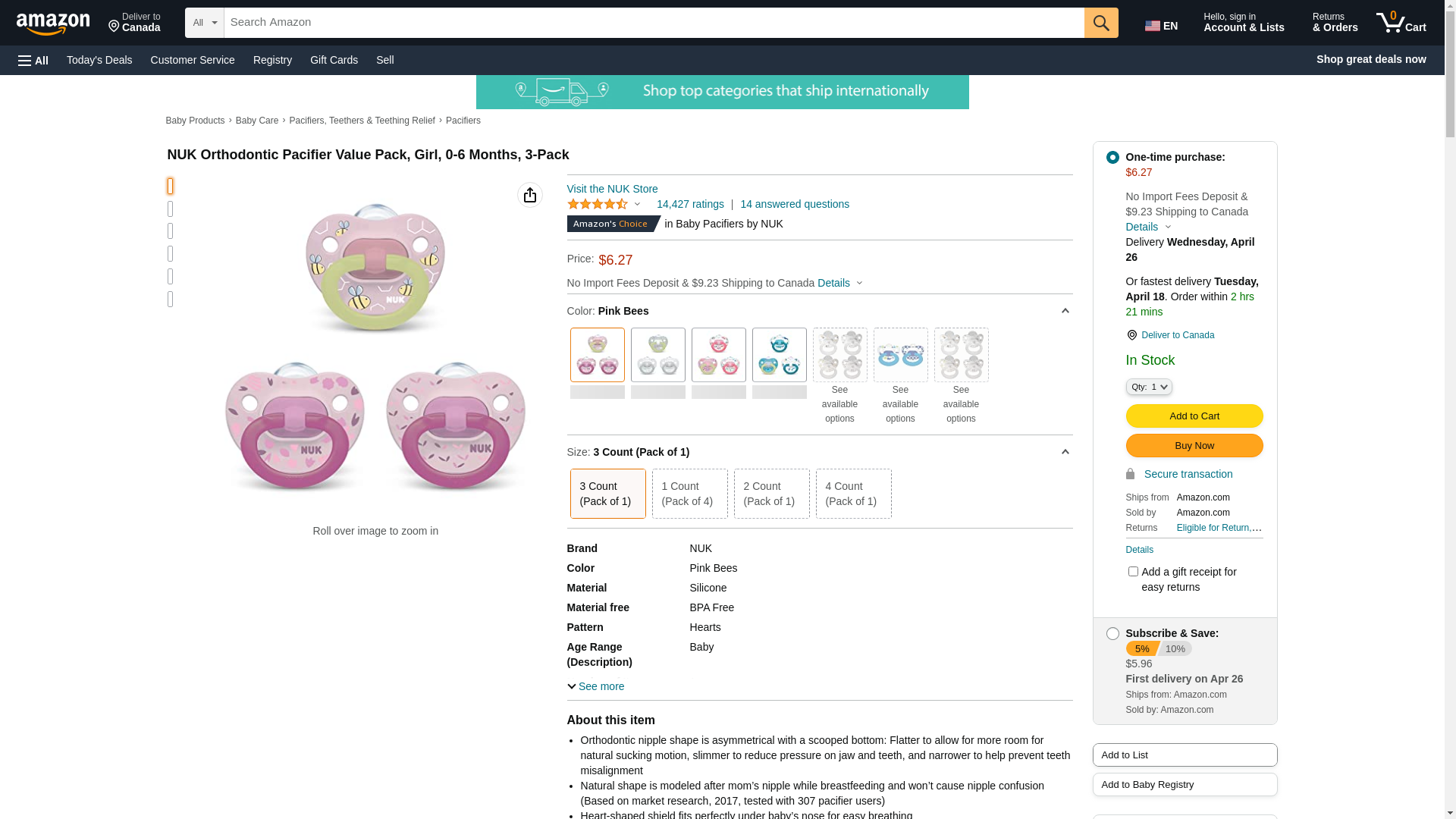This screenshot has width=1456, height=819.
Task: Open the search category All dropdown
Action: [x=204, y=23]
